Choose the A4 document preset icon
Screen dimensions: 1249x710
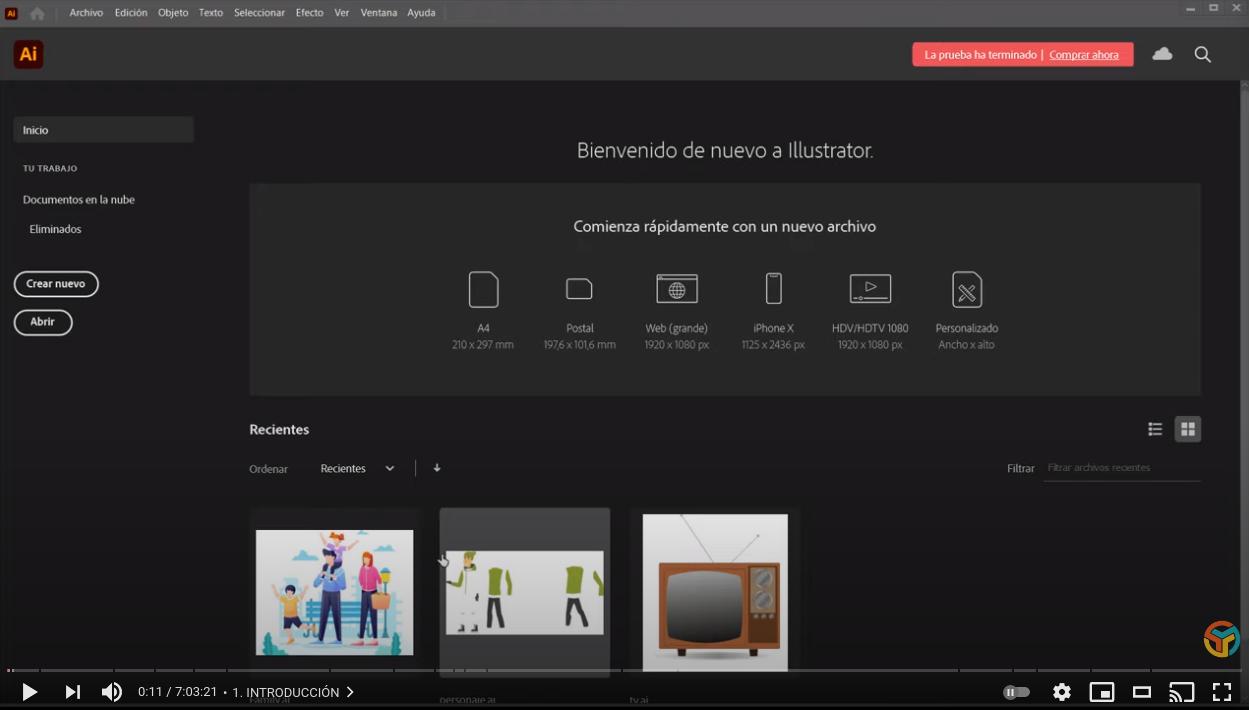(483, 289)
